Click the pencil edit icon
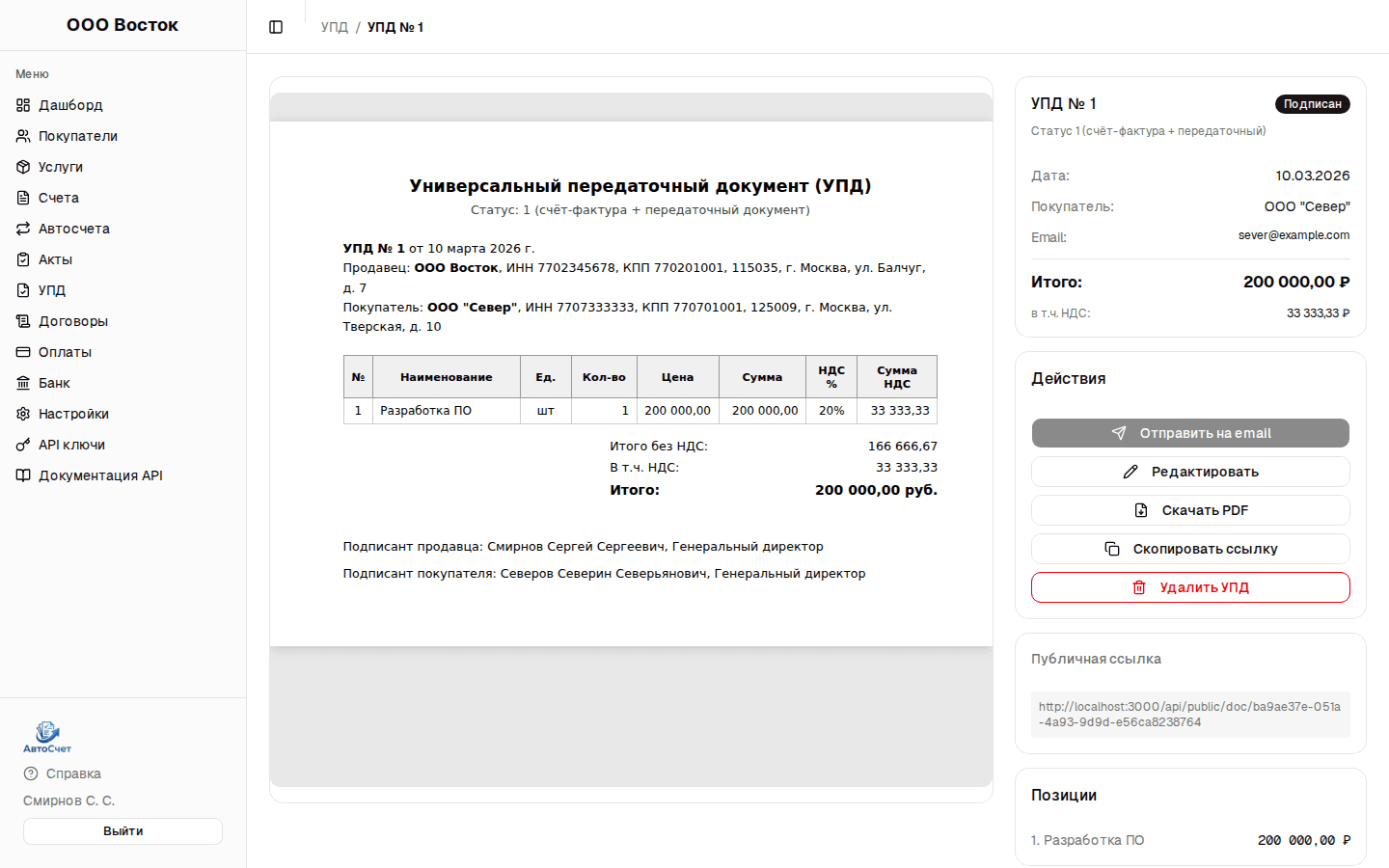This screenshot has height=868, width=1389. point(1130,472)
